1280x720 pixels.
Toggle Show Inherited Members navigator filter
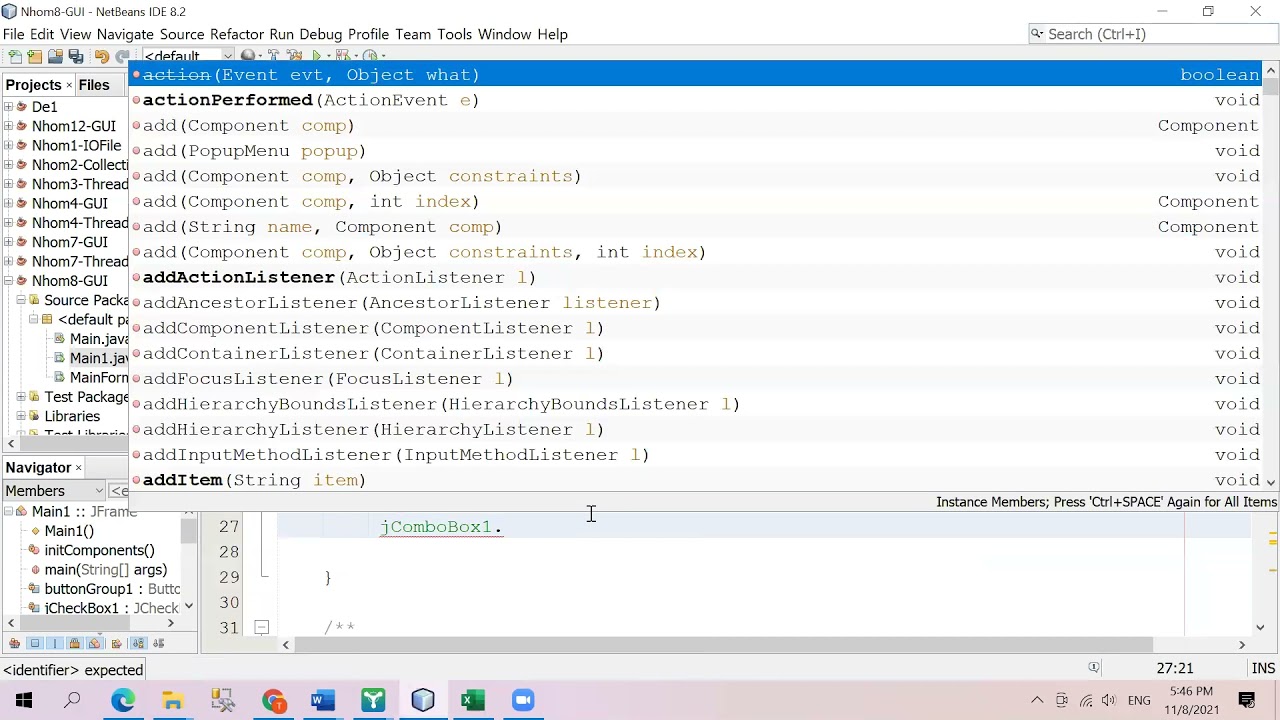coord(14,643)
